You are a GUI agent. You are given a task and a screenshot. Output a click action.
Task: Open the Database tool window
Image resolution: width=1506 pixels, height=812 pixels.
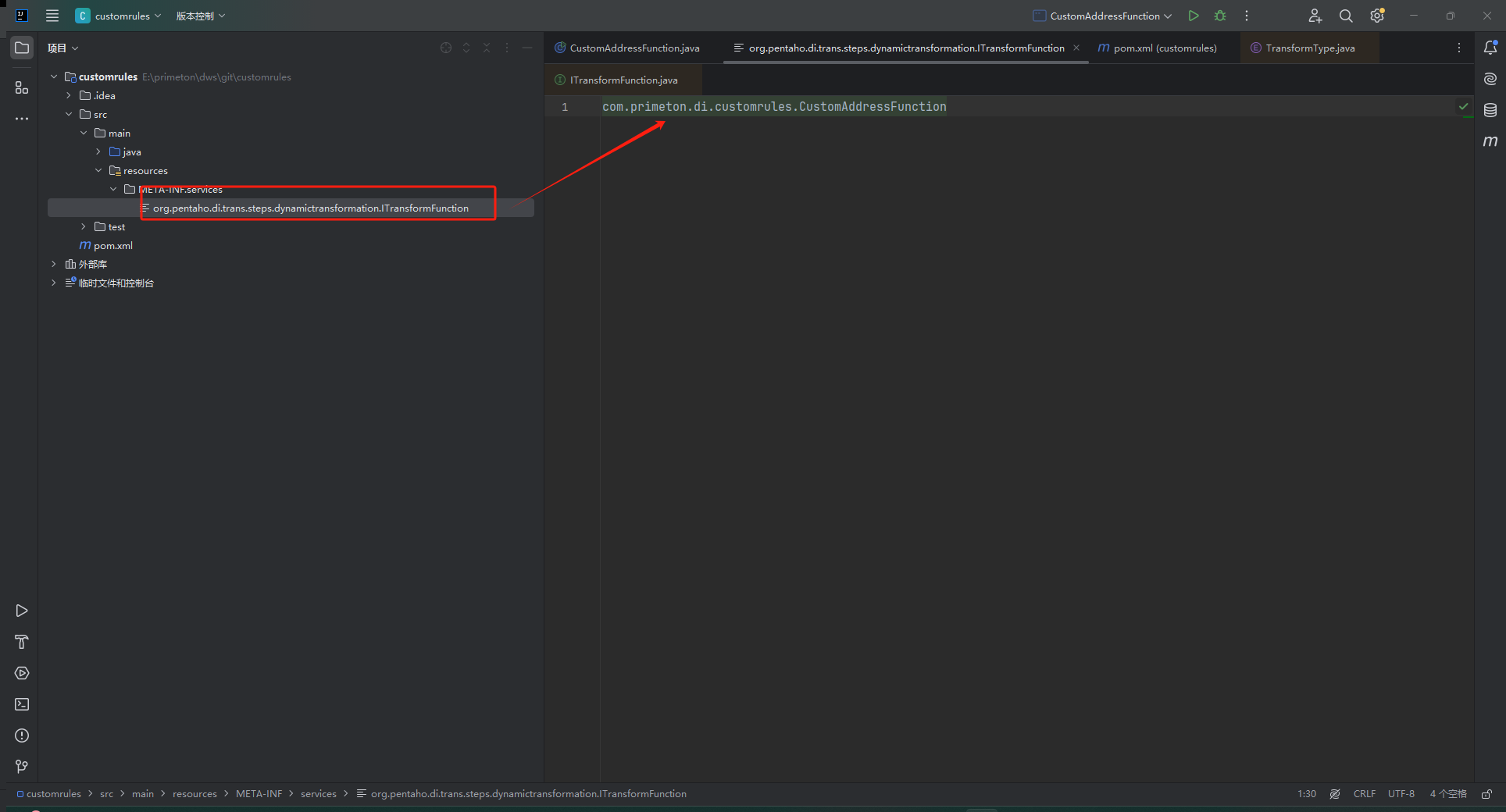(1490, 110)
